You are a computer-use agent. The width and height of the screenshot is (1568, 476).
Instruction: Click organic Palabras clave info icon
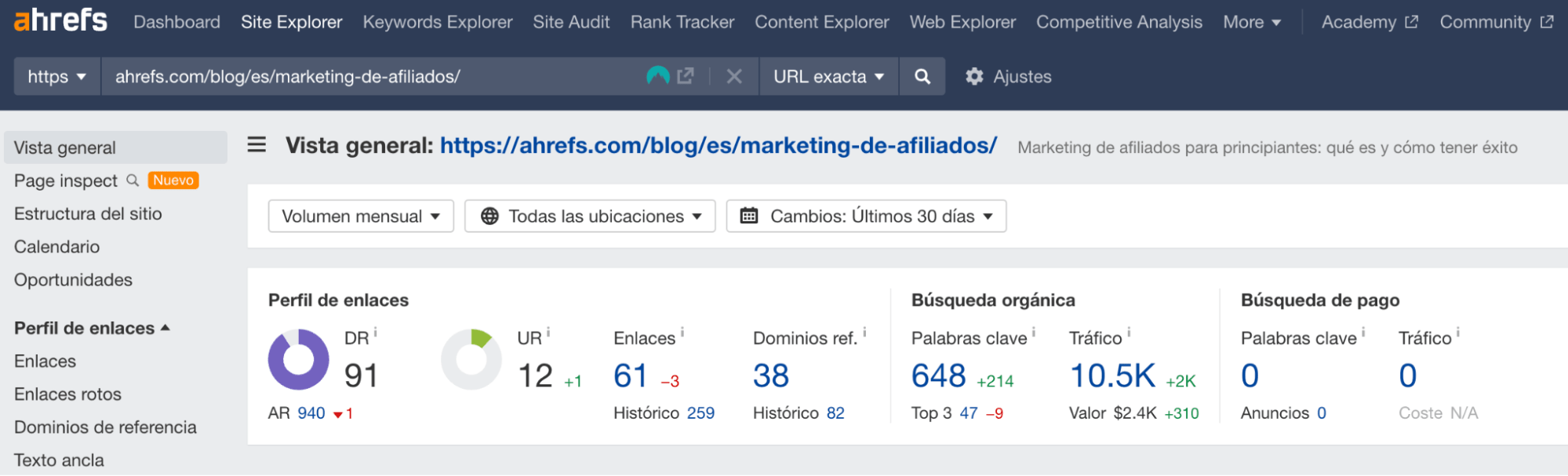point(1034,332)
